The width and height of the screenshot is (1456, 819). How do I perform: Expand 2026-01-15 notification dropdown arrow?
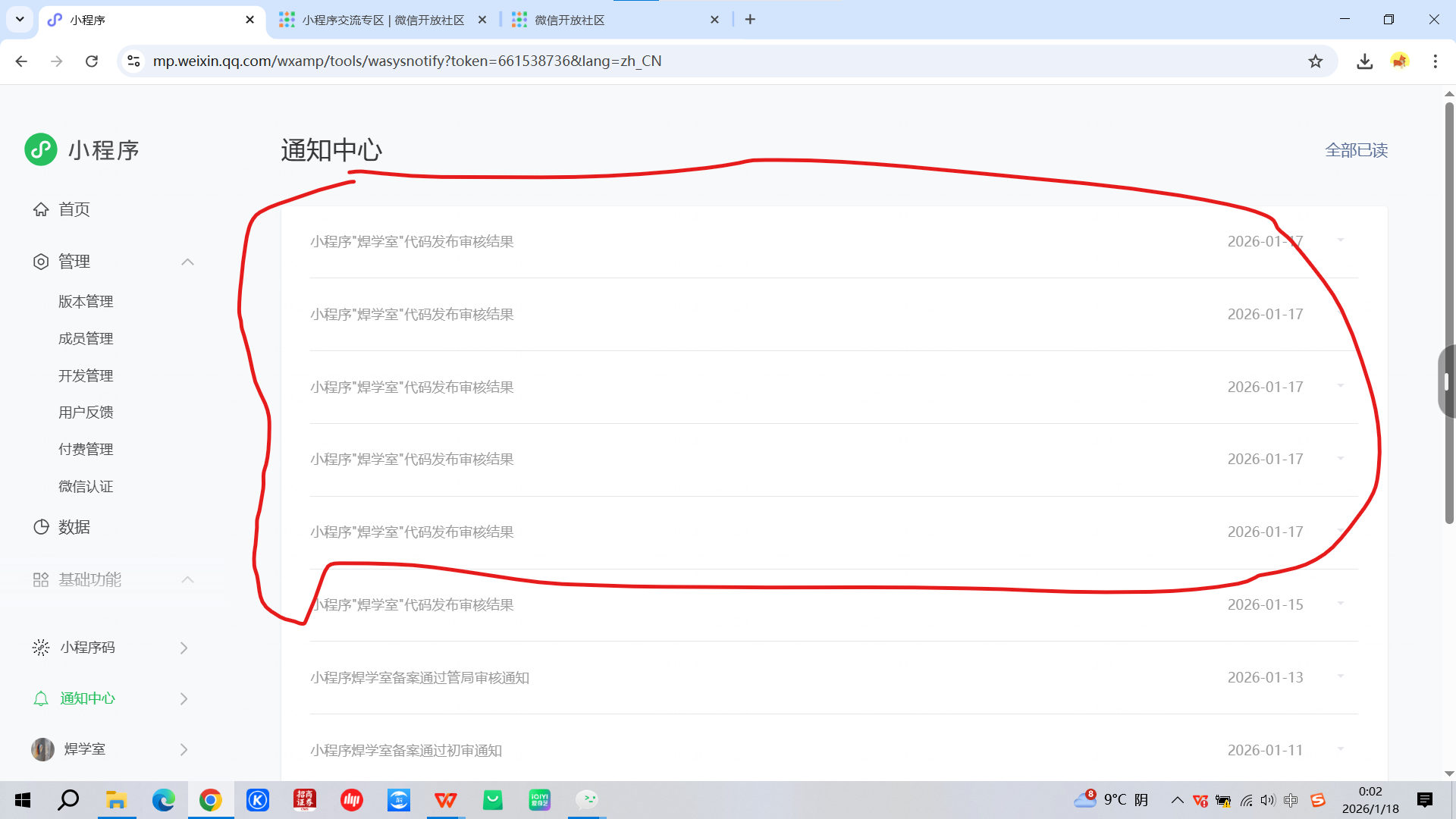click(x=1340, y=604)
